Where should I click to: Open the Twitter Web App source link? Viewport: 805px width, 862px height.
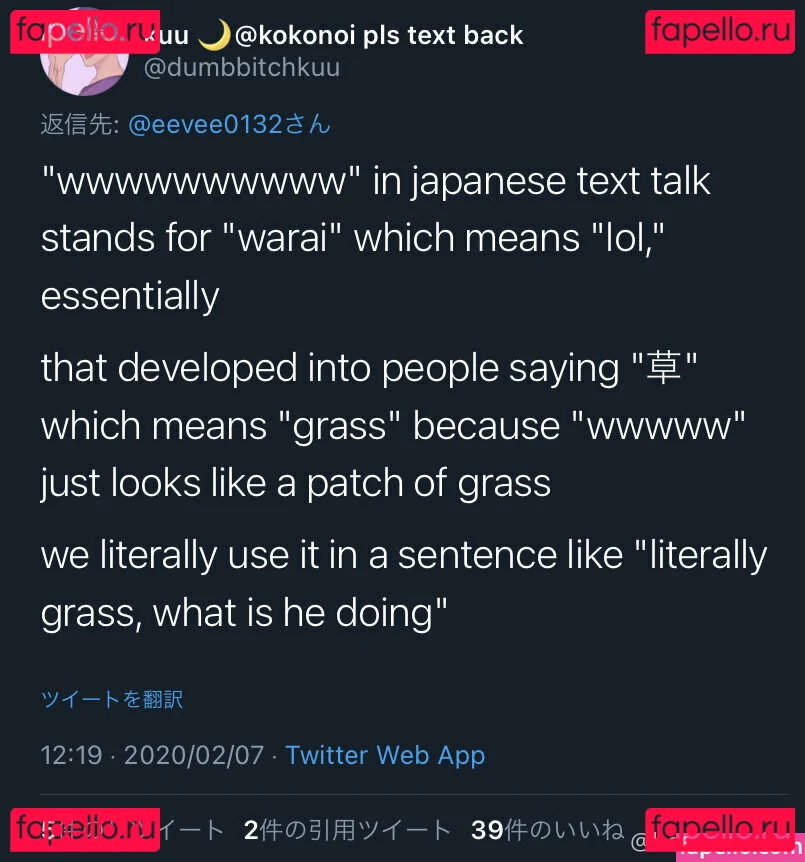click(x=385, y=755)
